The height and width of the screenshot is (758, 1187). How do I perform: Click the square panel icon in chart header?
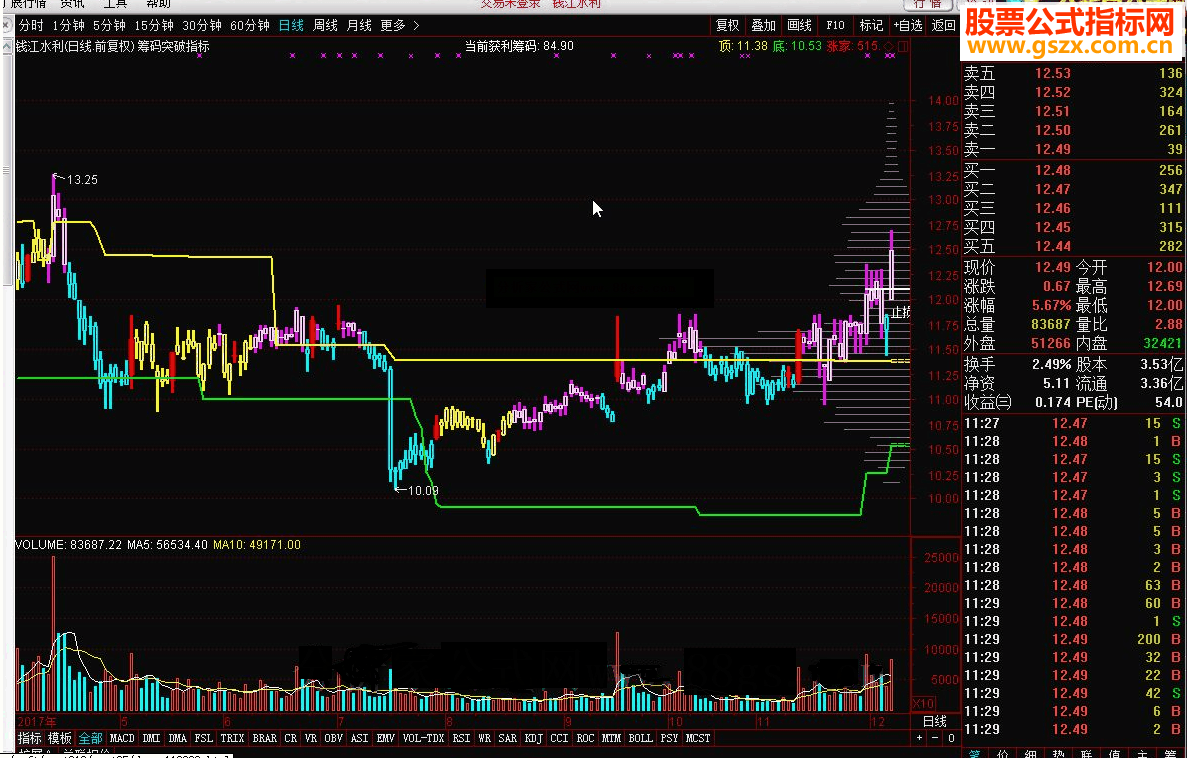[x=903, y=46]
